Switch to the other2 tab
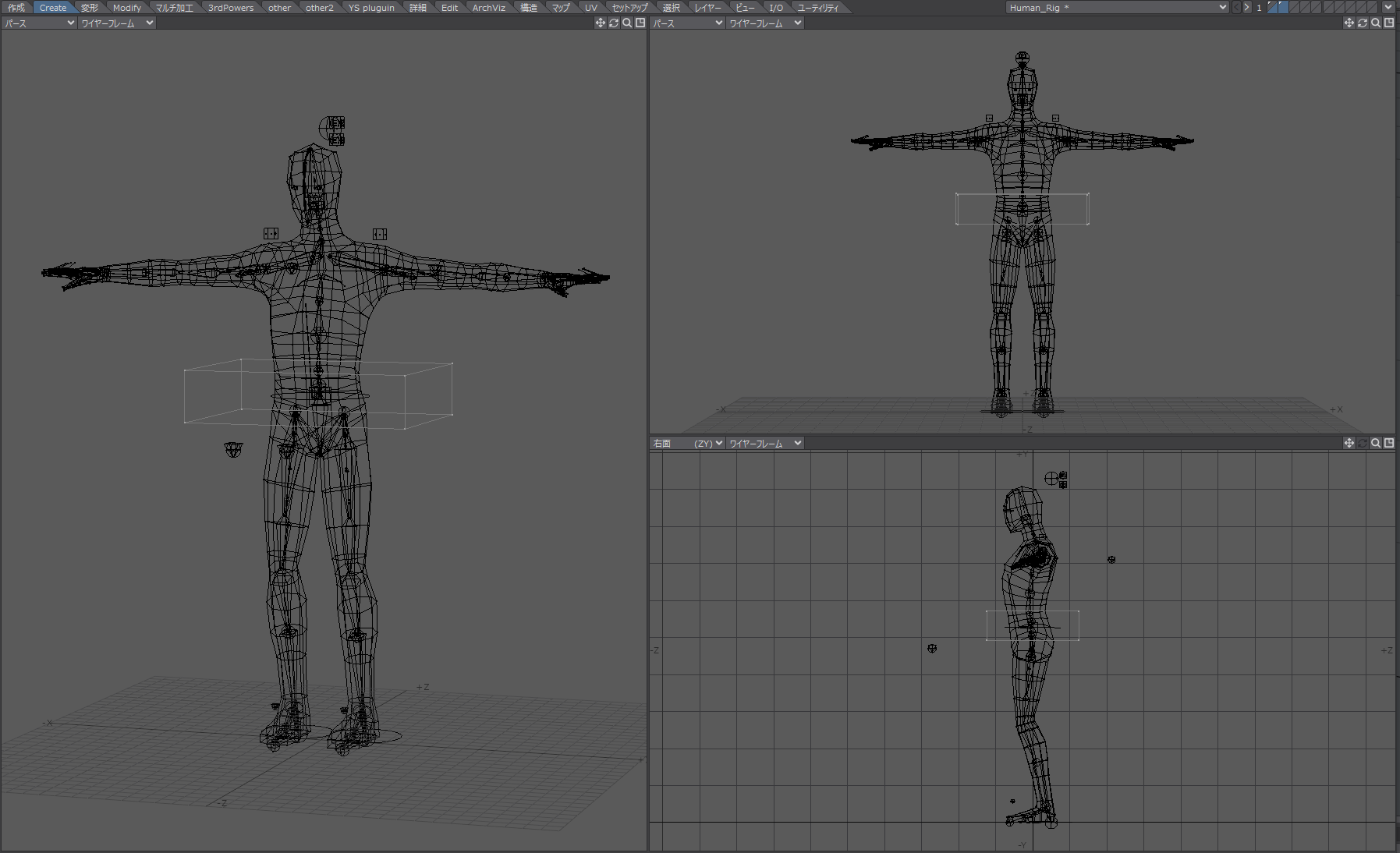Screen dimensions: 1400x853 [x=320, y=8]
